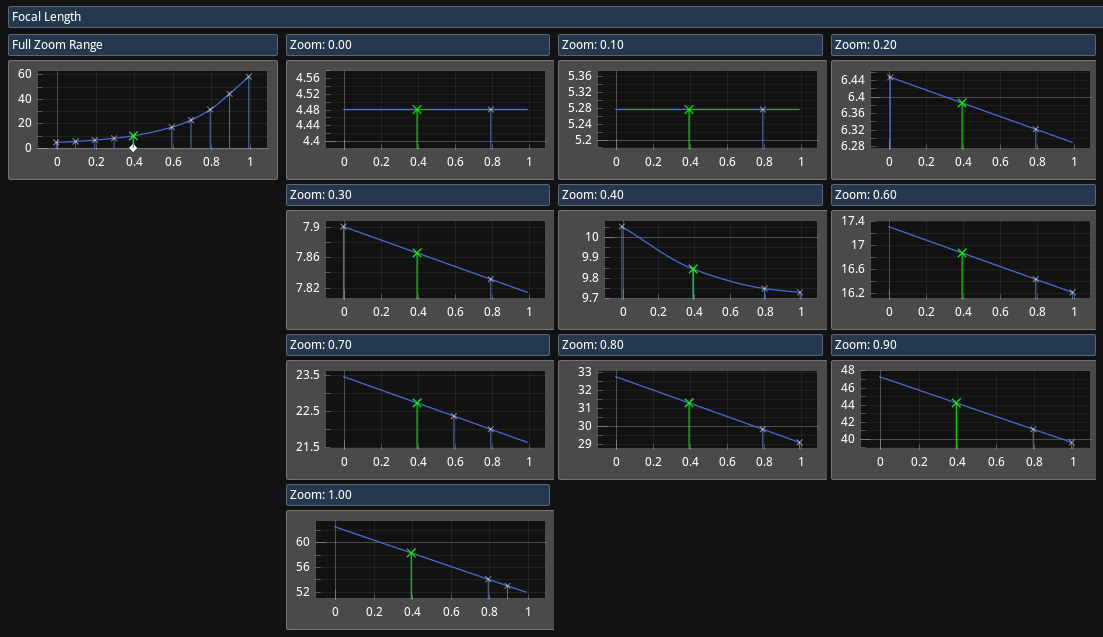Select the Zoom: 0.20 panel header
This screenshot has width=1103, height=637.
tap(963, 45)
